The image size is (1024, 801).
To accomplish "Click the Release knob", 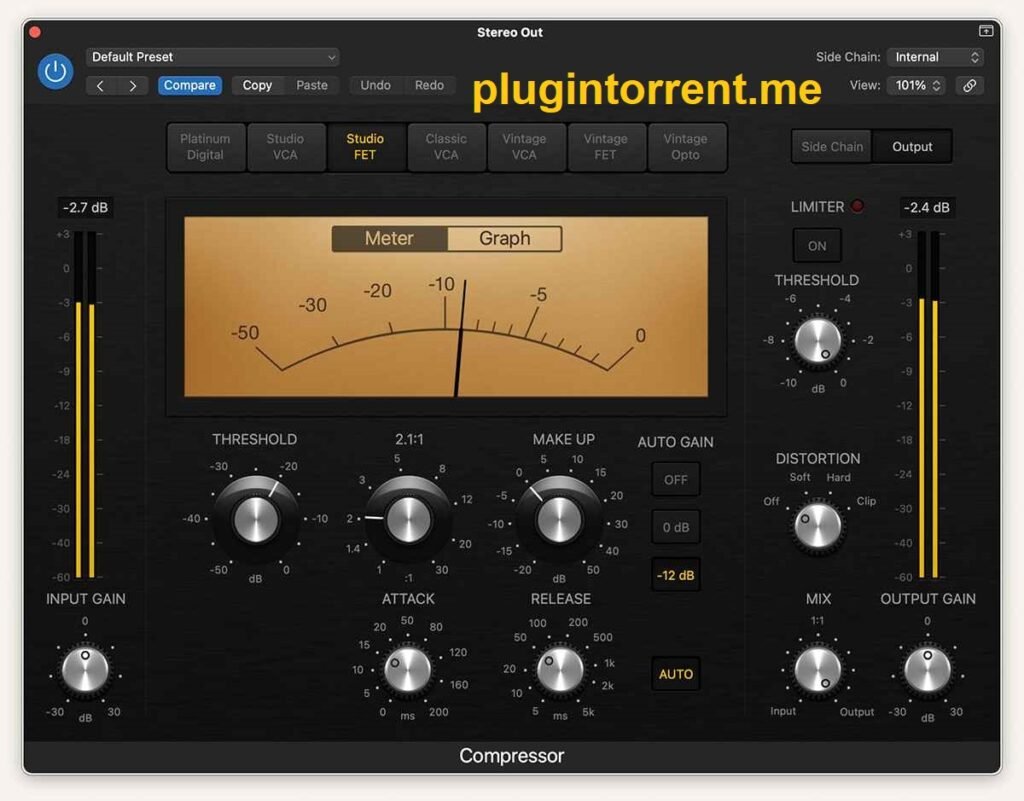I will tap(560, 669).
